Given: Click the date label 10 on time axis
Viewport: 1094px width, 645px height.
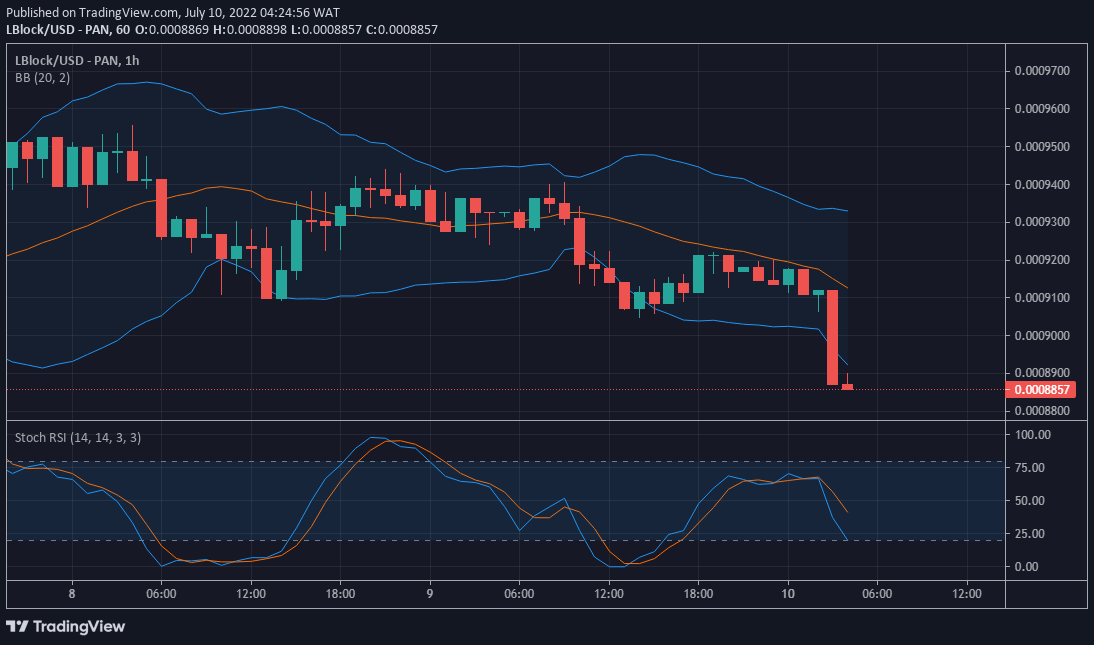Looking at the screenshot, I should [x=788, y=593].
